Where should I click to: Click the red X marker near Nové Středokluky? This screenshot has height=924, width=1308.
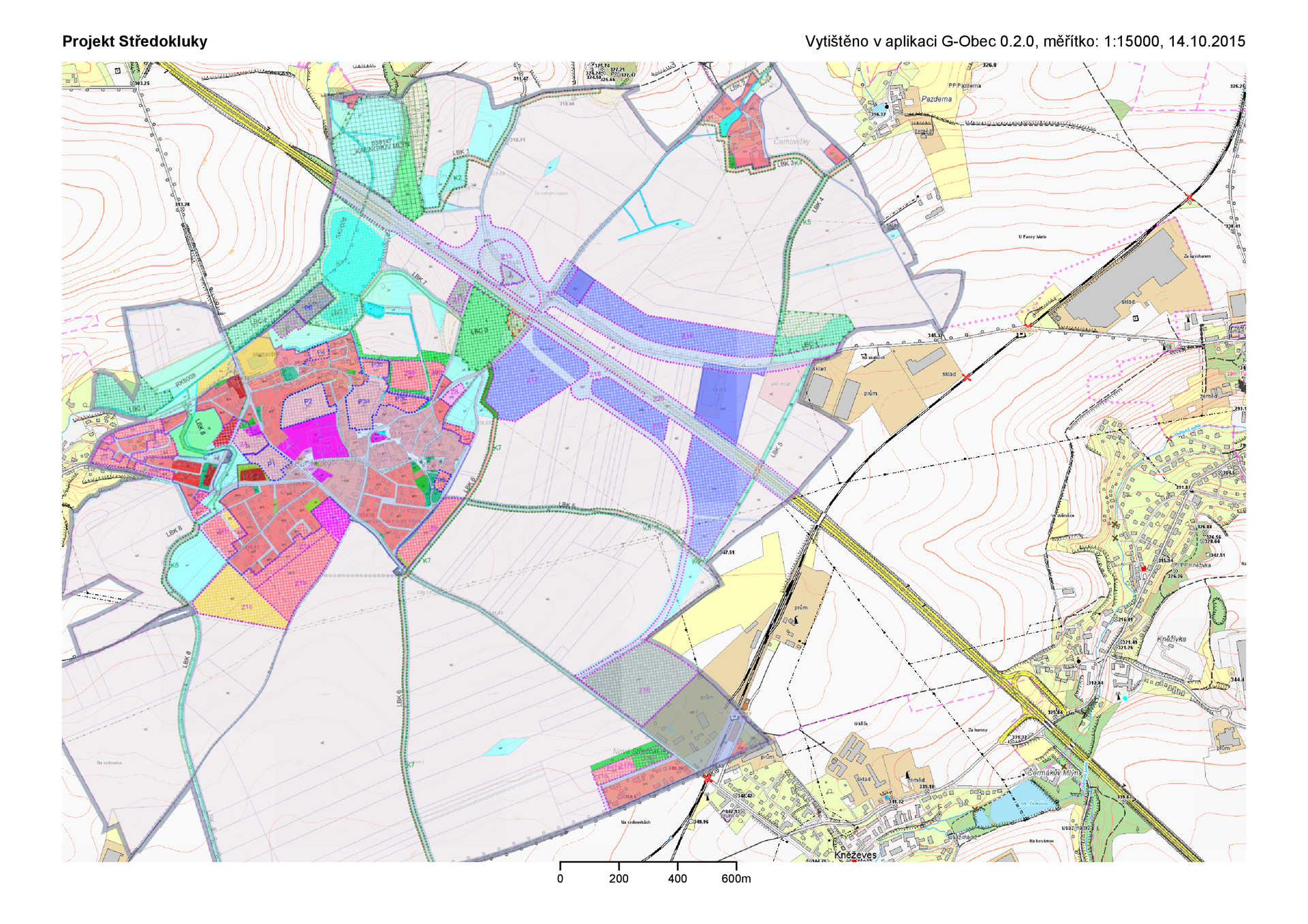tap(708, 778)
